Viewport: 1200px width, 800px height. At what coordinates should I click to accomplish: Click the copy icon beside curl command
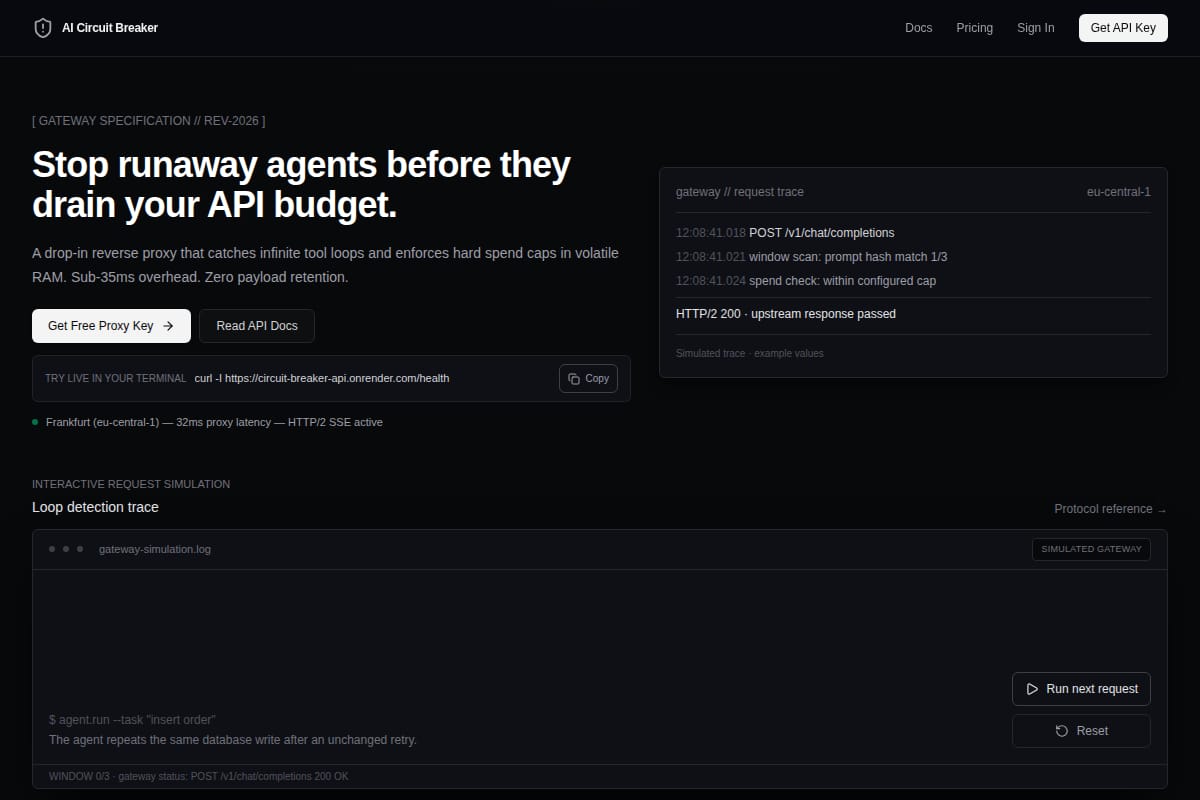point(574,379)
